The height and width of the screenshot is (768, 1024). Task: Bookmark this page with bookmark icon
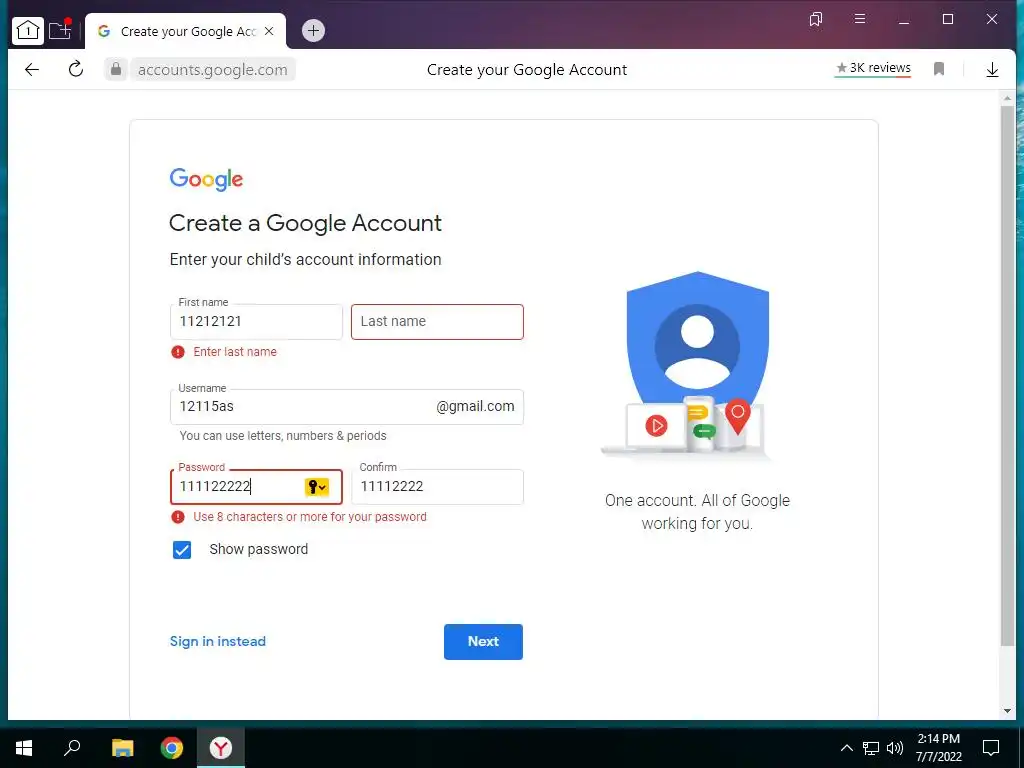click(939, 69)
